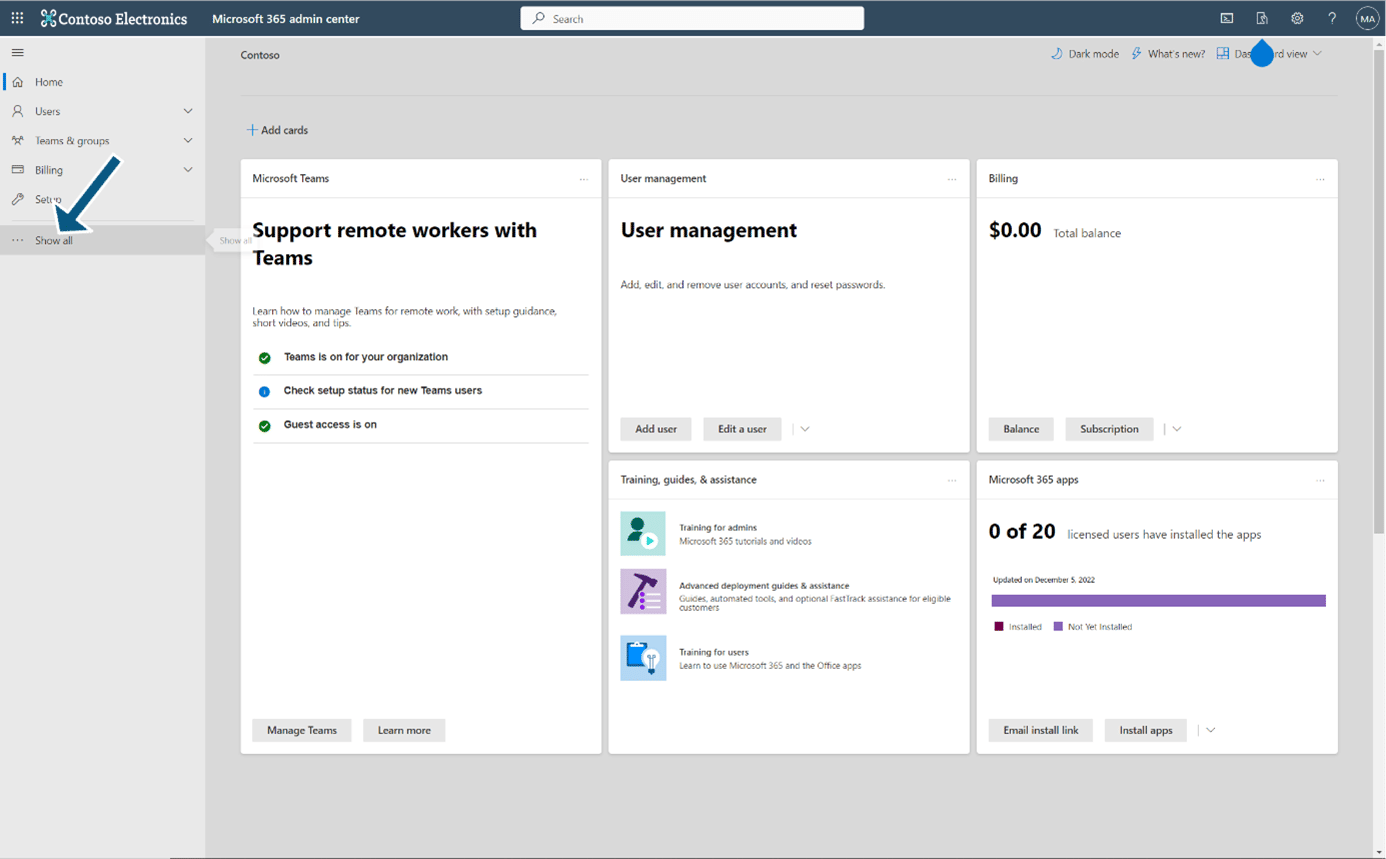Open the MA account avatar
The height and width of the screenshot is (859, 1386).
click(1367, 17)
